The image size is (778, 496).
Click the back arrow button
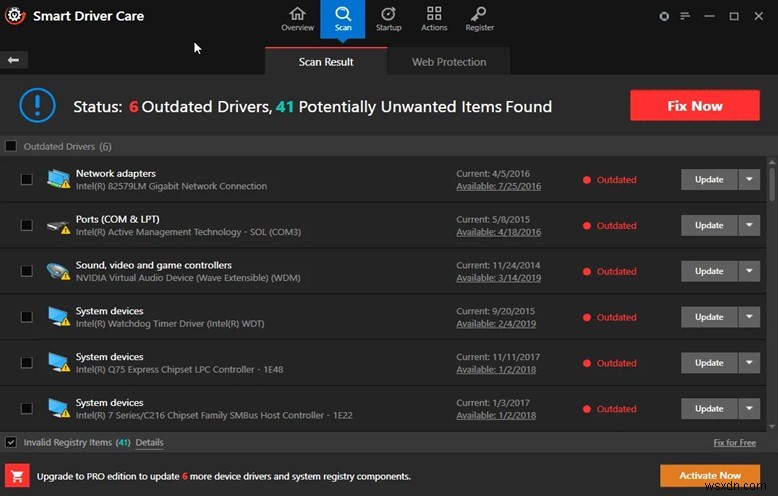point(14,60)
